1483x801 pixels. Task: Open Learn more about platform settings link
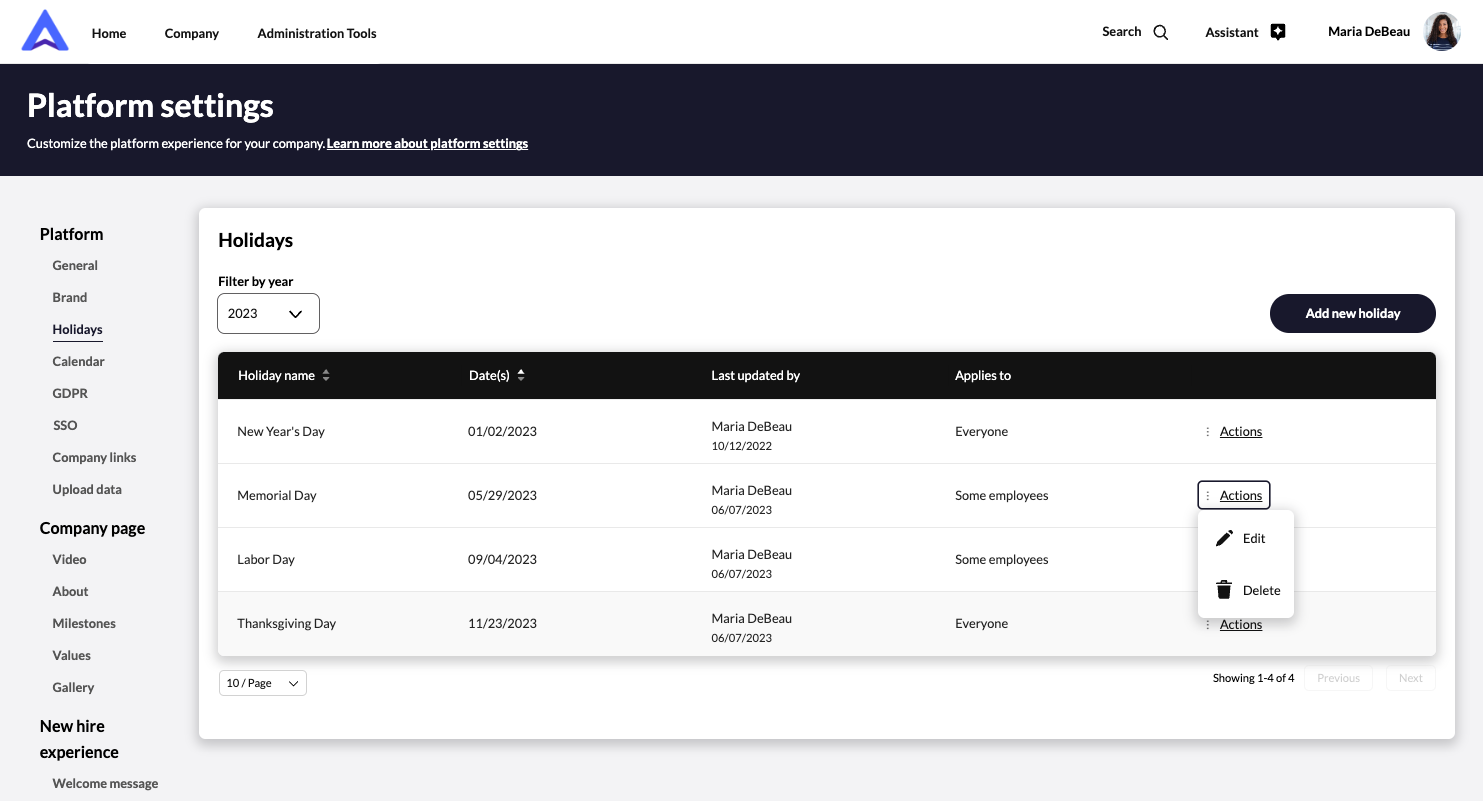[x=427, y=144]
